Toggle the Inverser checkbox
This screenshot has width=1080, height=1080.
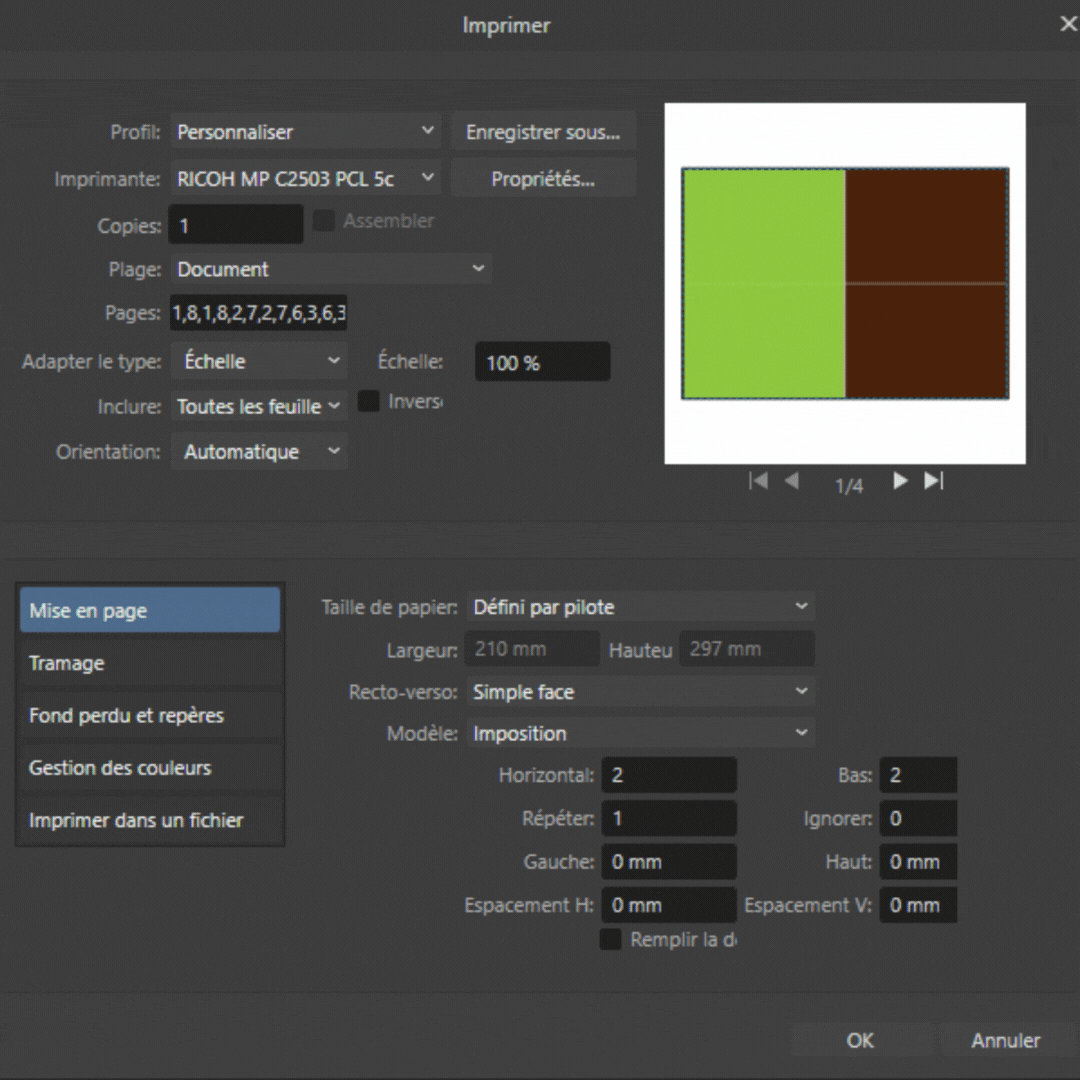[x=368, y=401]
